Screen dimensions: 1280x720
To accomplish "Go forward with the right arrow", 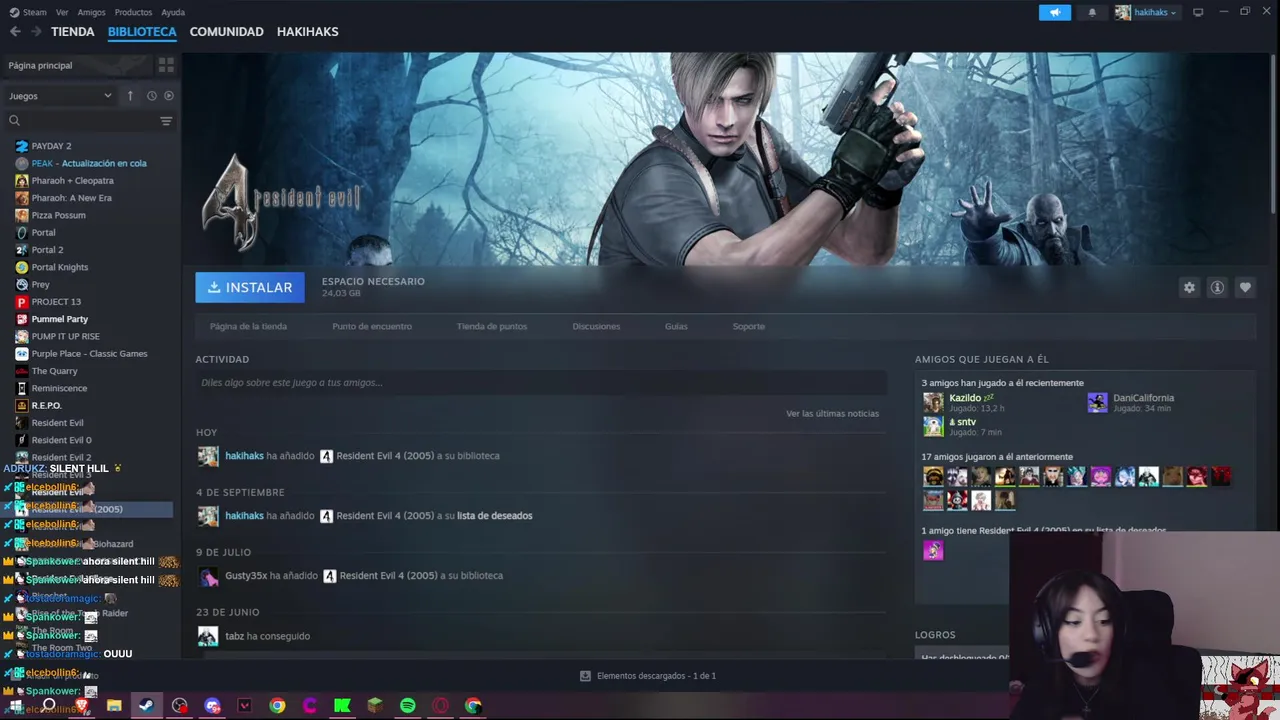I will [36, 32].
